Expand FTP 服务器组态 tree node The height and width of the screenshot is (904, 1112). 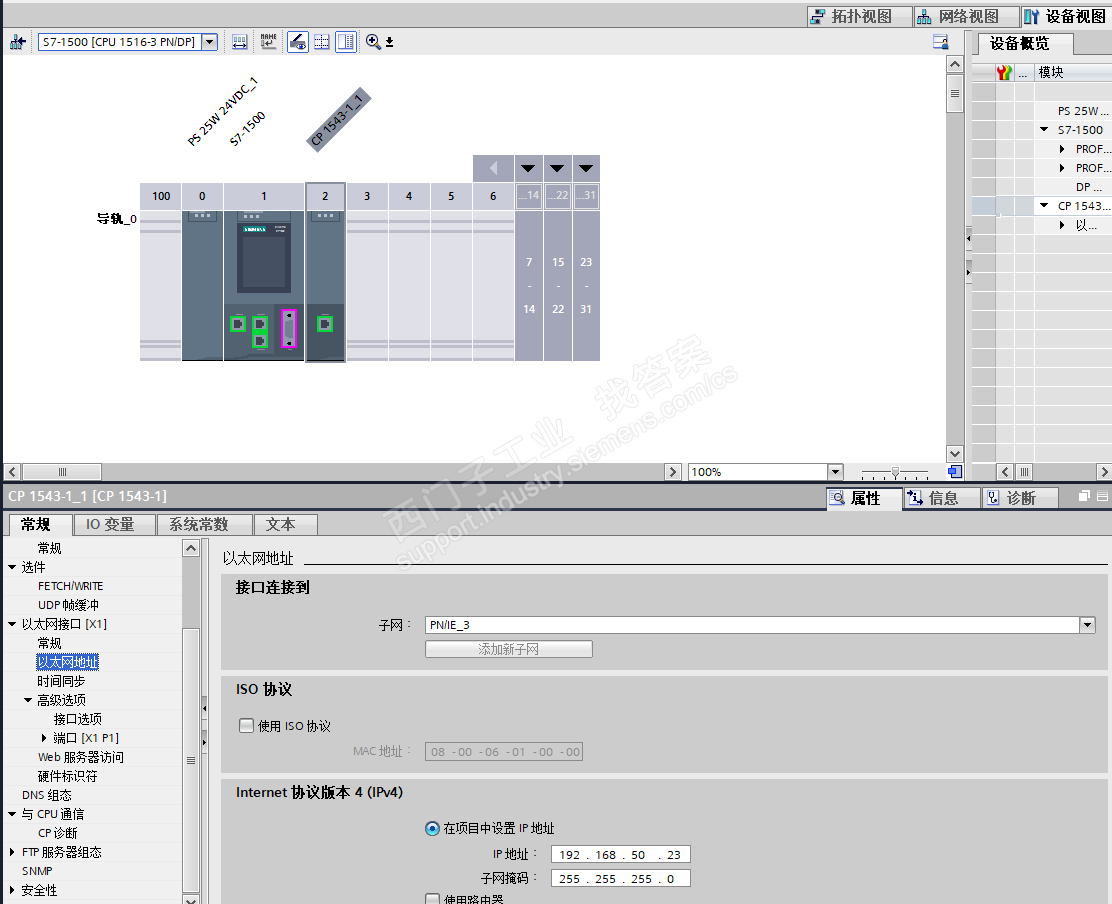pos(12,852)
